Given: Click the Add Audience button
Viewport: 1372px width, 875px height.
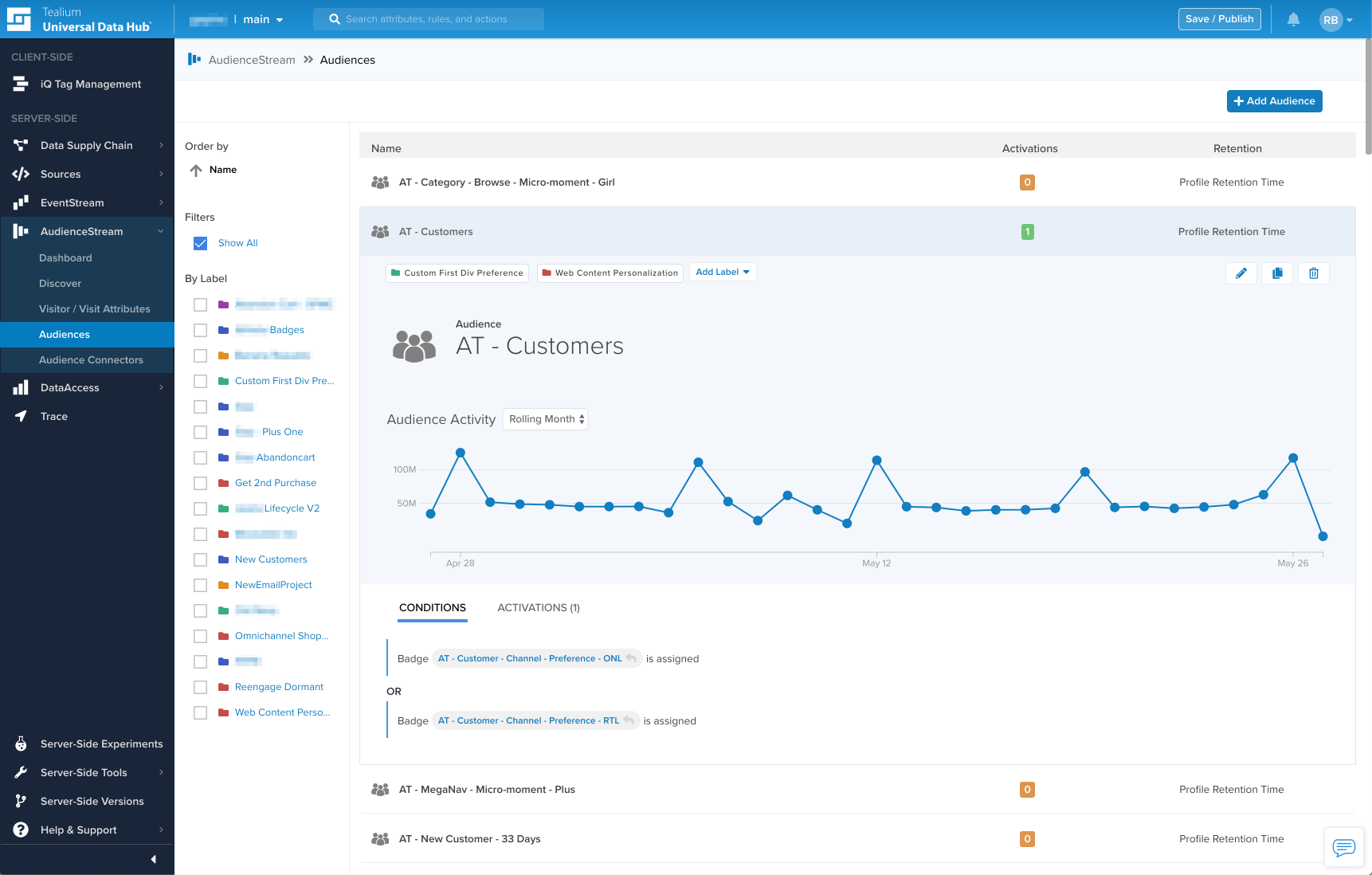Looking at the screenshot, I should pos(1274,100).
